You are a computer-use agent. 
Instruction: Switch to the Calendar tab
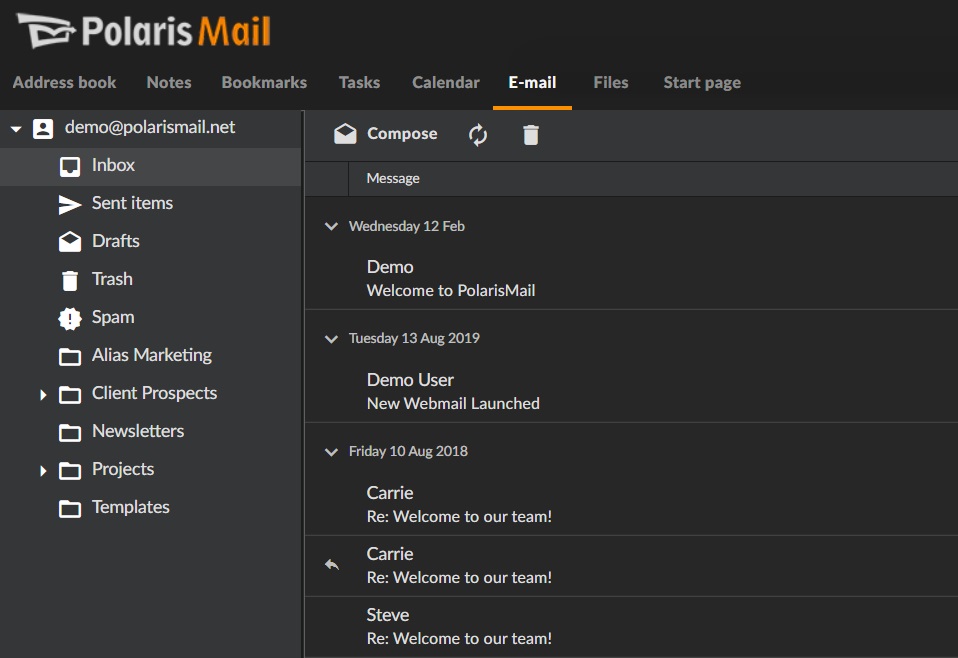point(445,83)
